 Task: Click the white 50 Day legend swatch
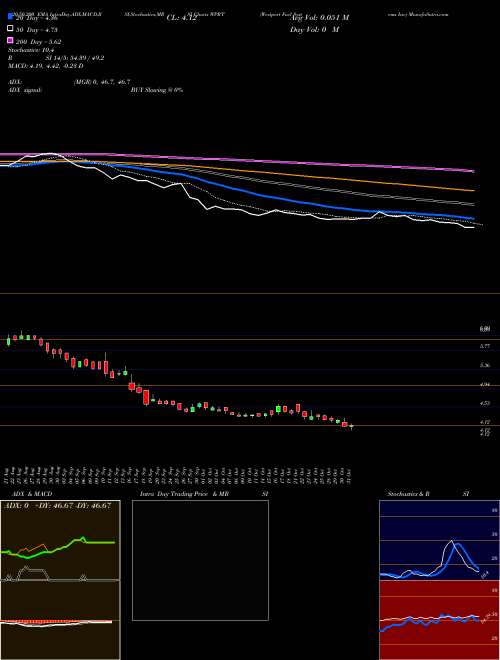[10, 29]
